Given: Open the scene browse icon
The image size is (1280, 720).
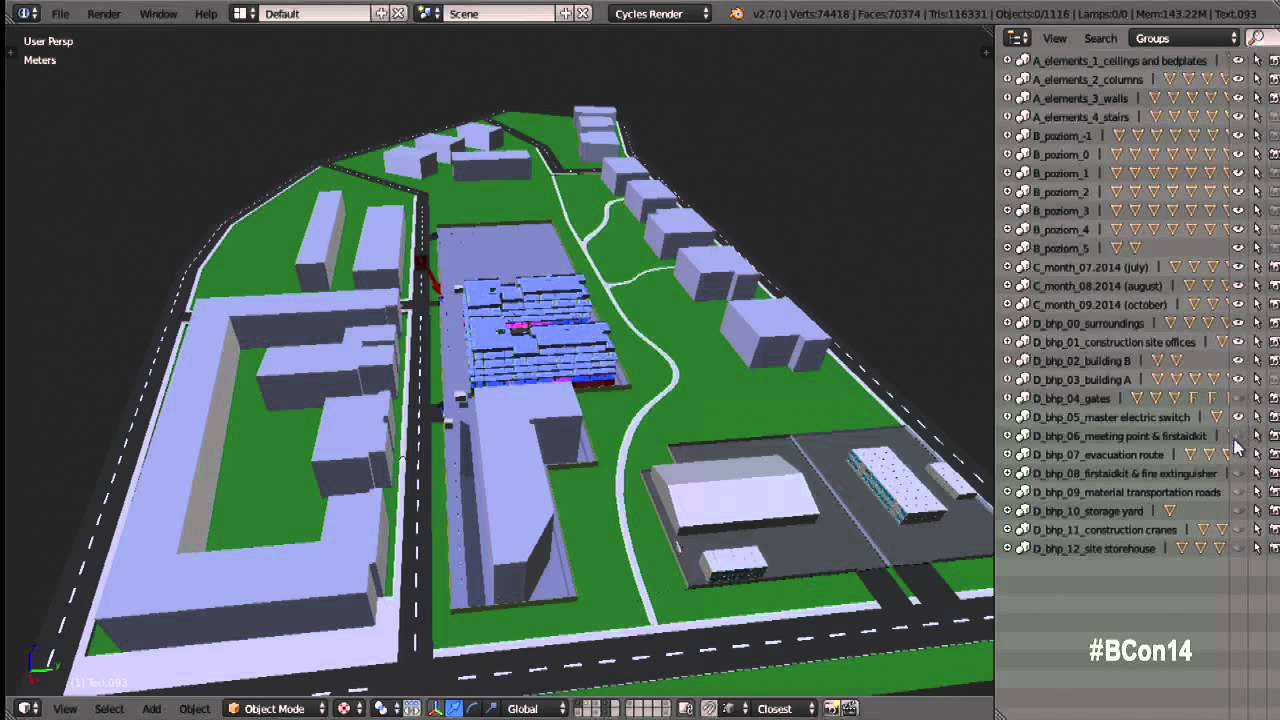Looking at the screenshot, I should click(x=427, y=13).
